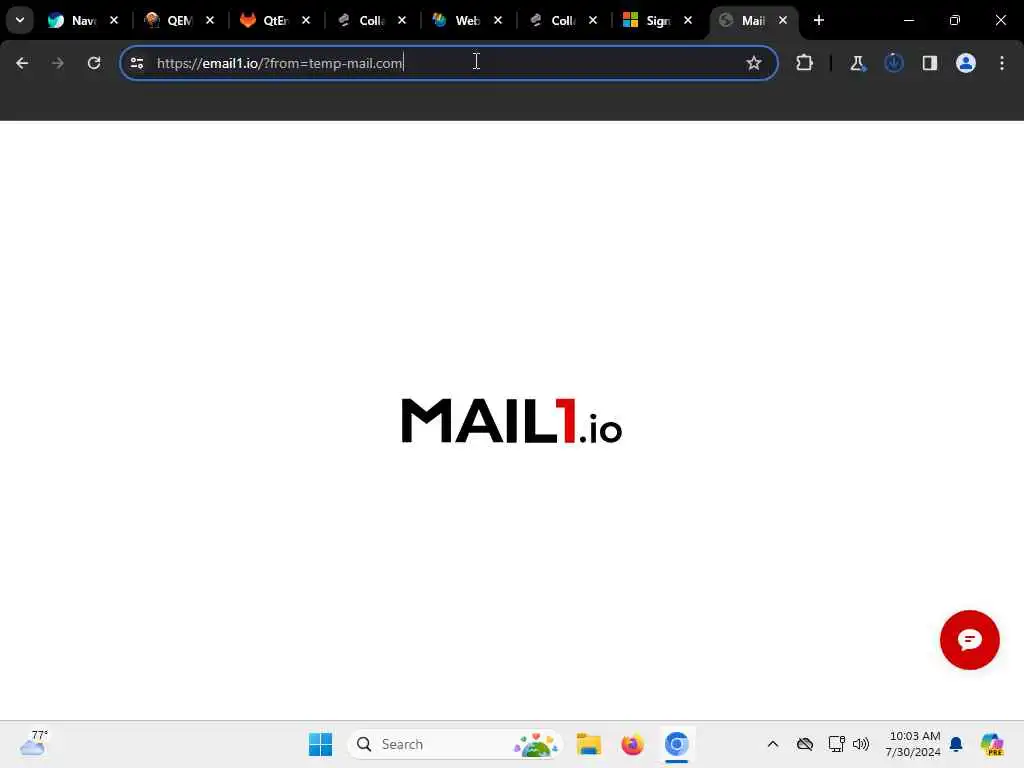The image size is (1024, 768).
Task: Toggle the browser side panel
Action: [930, 63]
